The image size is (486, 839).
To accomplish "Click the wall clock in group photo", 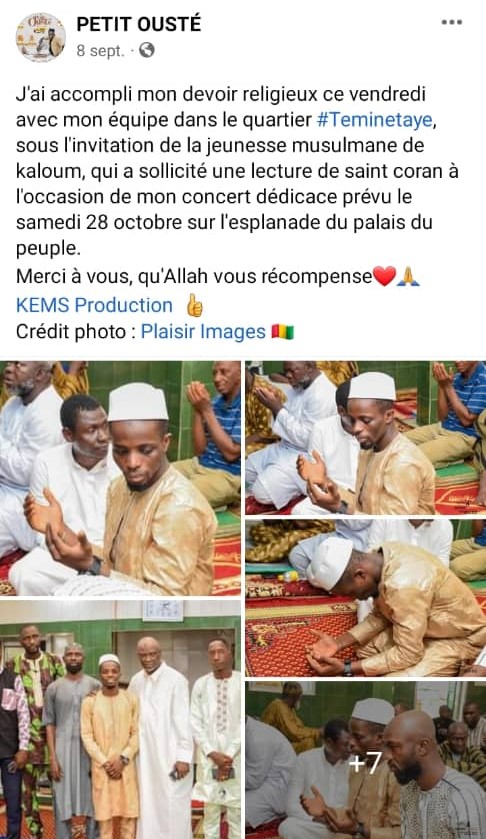I will (x=163, y=611).
